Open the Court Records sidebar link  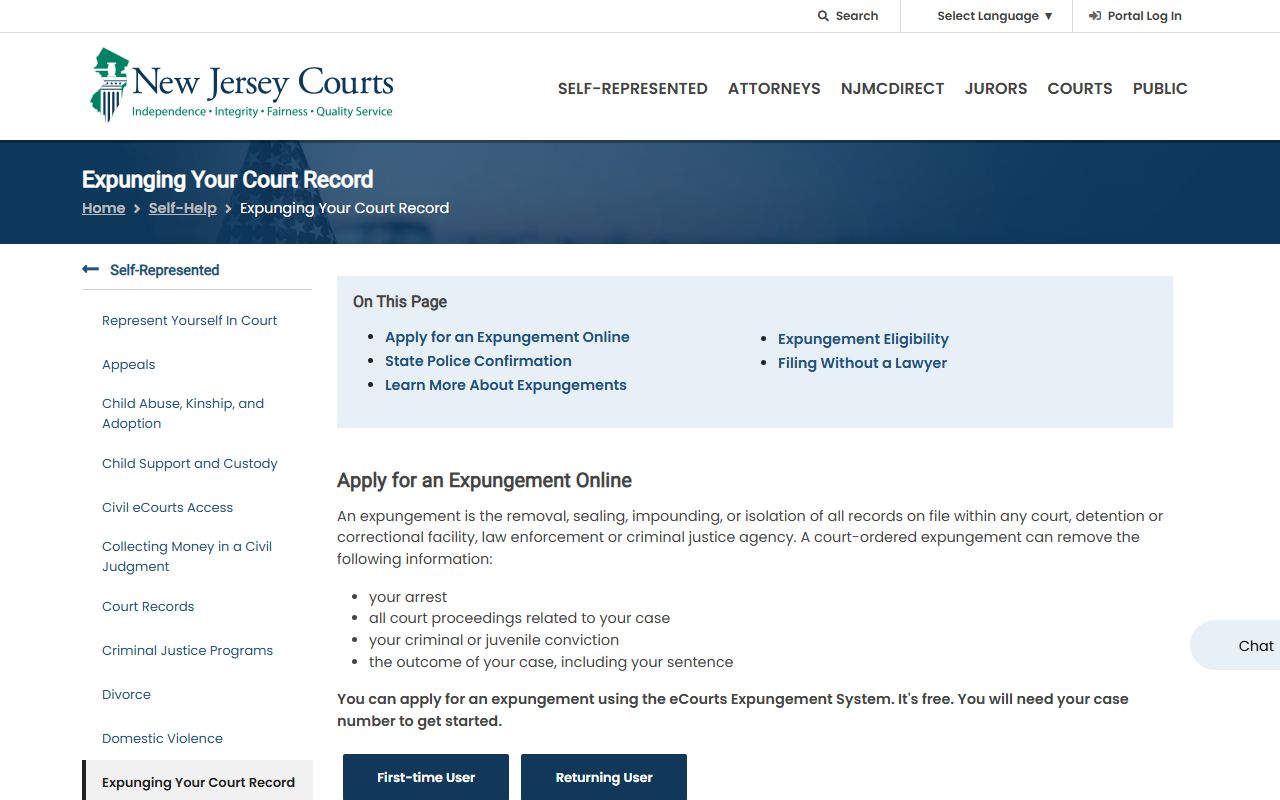pos(148,606)
